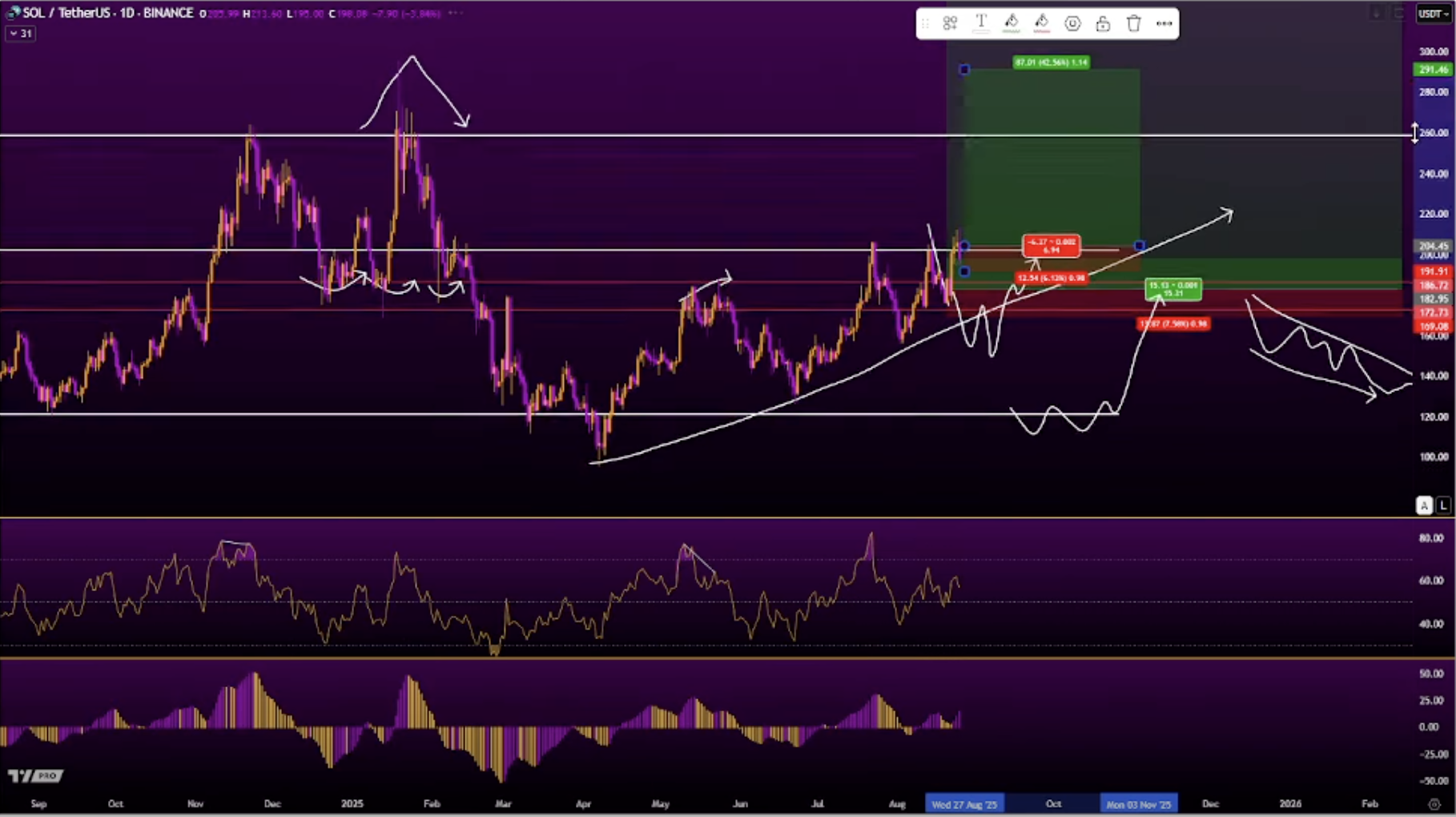Expand the collapsed indicators legend '31'

pos(20,34)
